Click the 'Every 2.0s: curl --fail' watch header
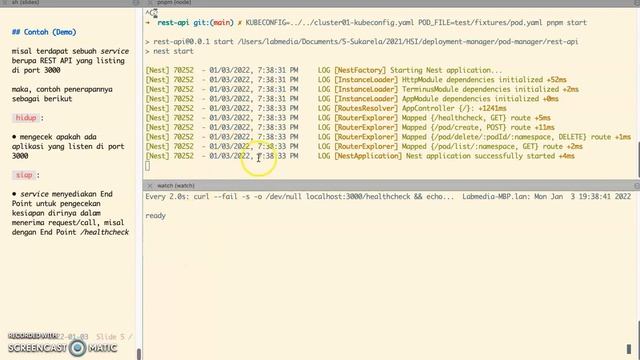The image size is (640, 360). pyautogui.click(x=300, y=197)
